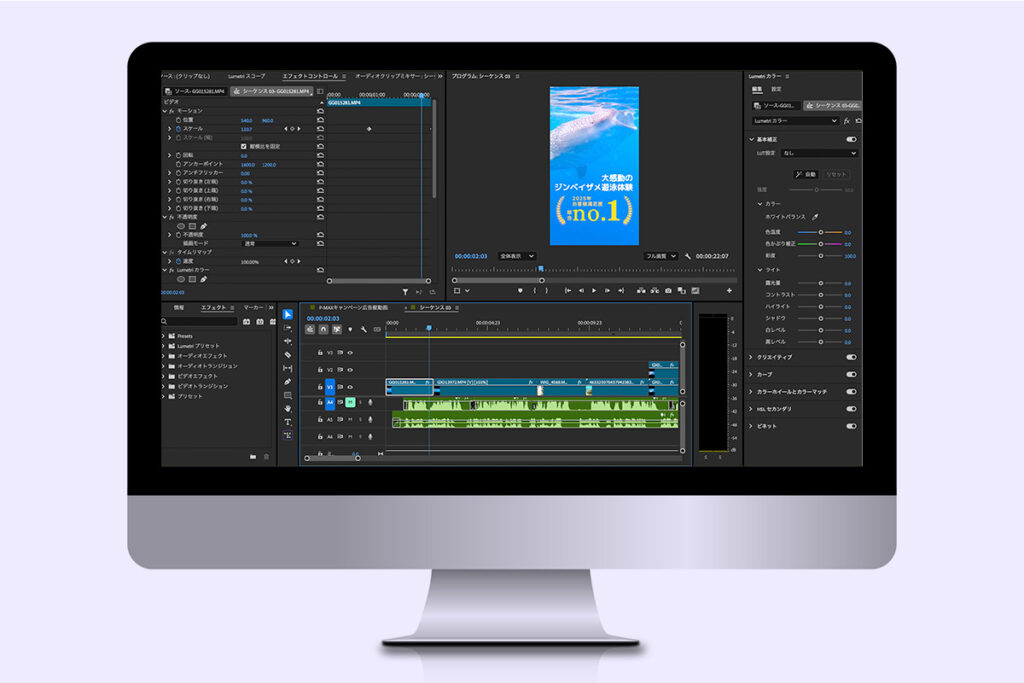Viewport: 1024px width, 683px height.
Task: Switch to the Lumetri スコープ tab
Action: pos(246,76)
